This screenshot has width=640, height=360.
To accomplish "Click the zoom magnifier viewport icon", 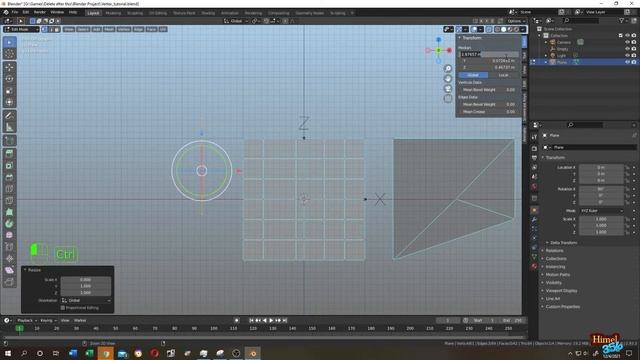I will pos(448,69).
